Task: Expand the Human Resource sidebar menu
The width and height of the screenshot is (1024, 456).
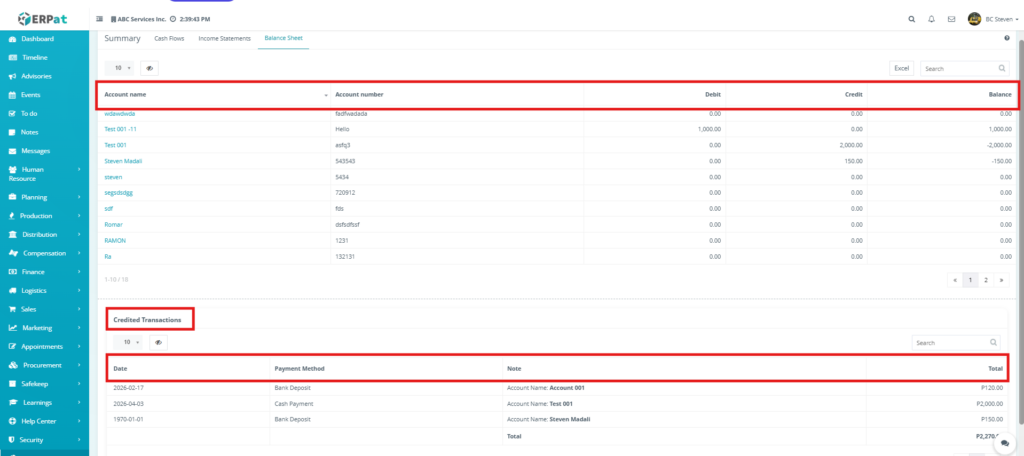Action: click(x=40, y=174)
